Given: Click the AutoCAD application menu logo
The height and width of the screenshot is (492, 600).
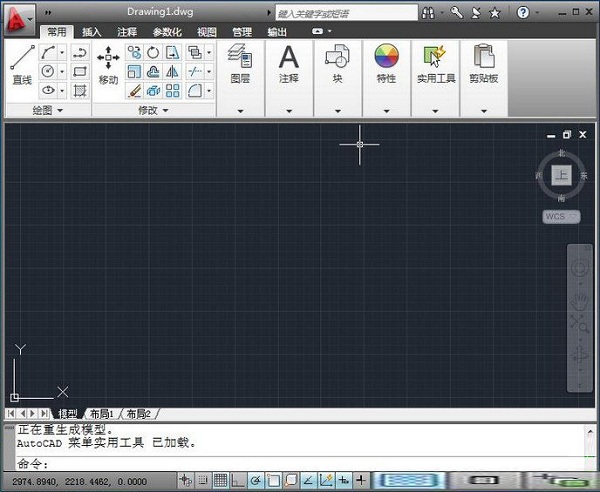Looking at the screenshot, I should (x=18, y=15).
